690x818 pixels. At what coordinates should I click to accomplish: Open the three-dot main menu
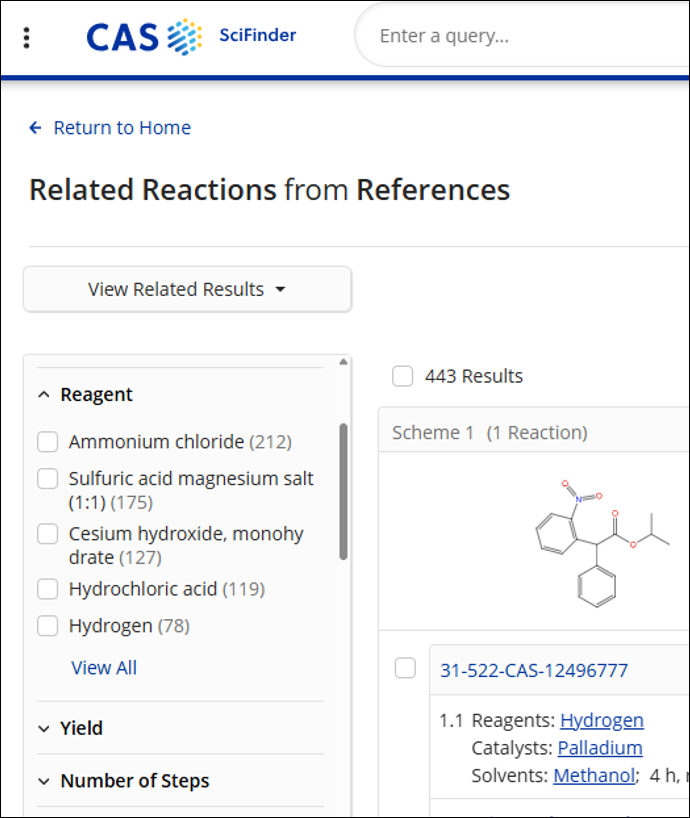27,38
